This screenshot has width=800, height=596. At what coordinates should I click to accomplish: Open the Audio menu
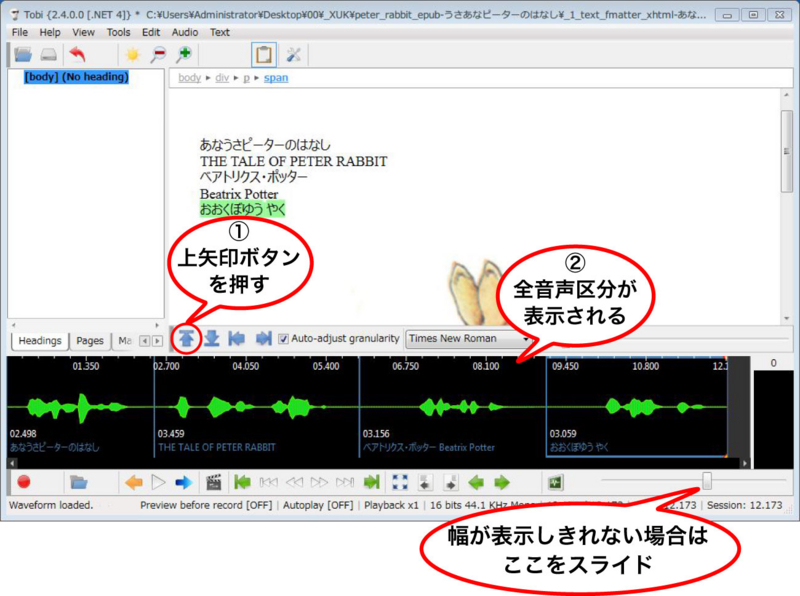184,32
